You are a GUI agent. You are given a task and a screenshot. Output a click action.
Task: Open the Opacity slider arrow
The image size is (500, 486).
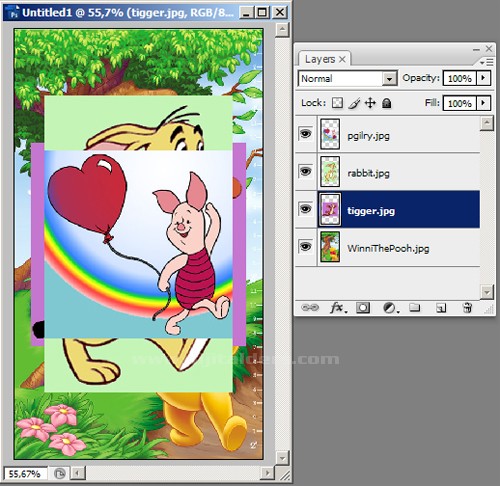[x=483, y=78]
